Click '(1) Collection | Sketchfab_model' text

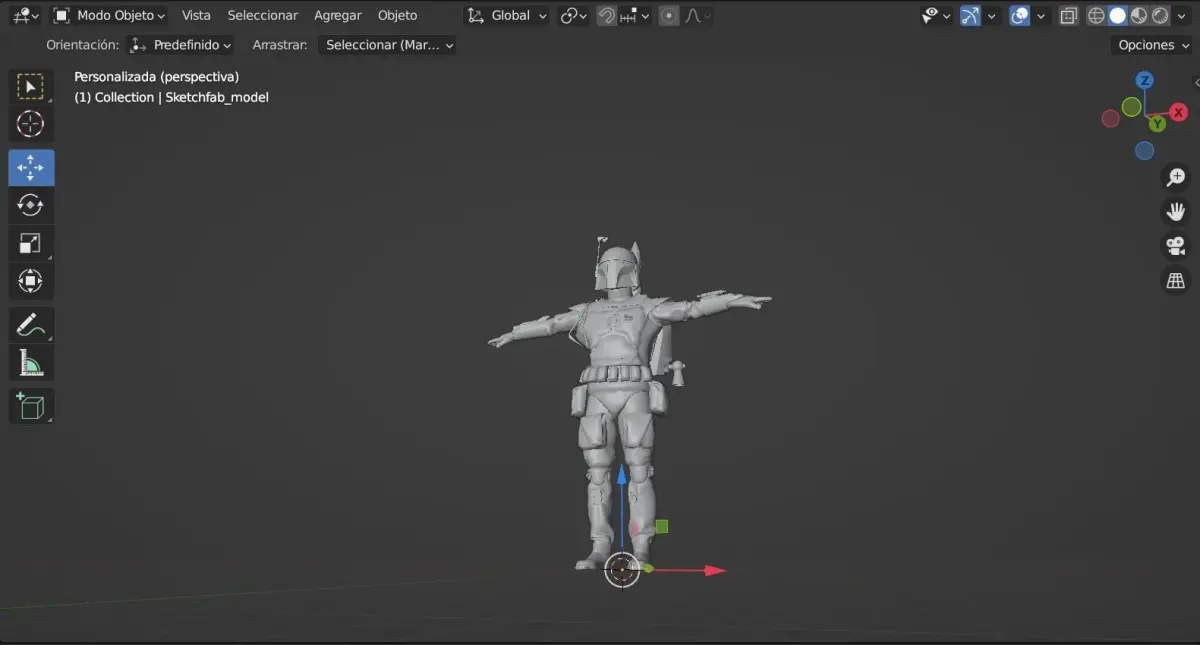pos(172,97)
